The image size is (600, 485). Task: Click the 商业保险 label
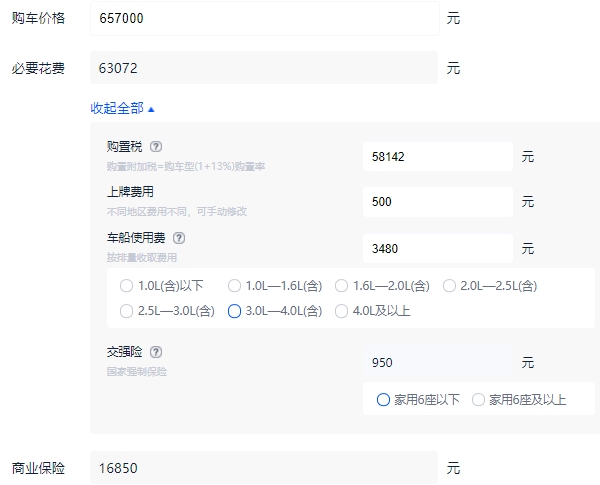(38, 468)
